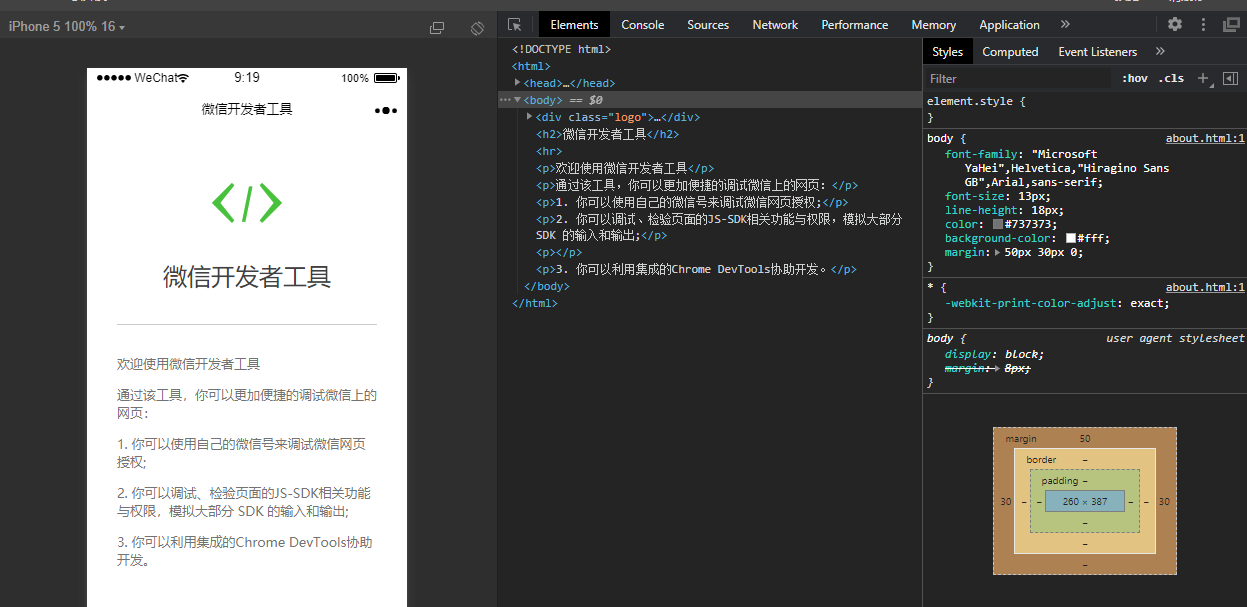
Task: Click the display: block declaration
Action: tap(994, 354)
